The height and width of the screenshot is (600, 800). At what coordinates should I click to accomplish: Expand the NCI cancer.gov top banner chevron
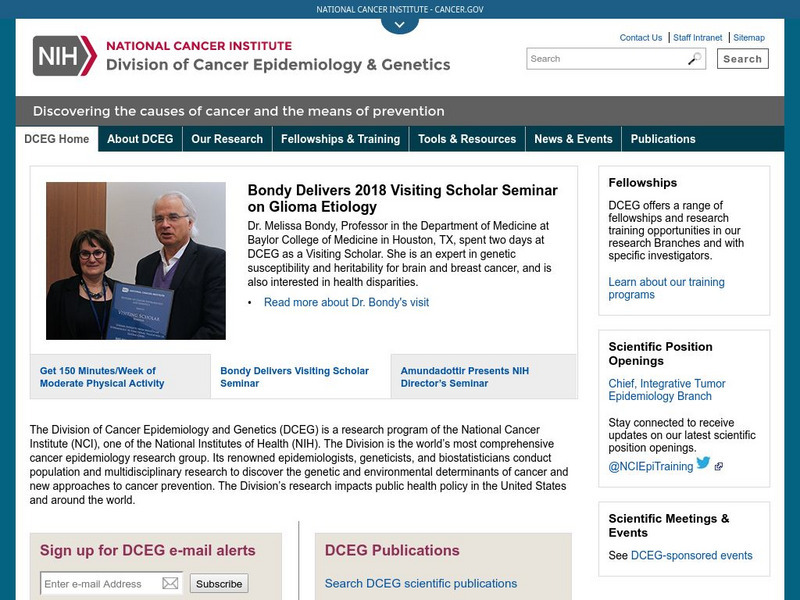(x=399, y=24)
